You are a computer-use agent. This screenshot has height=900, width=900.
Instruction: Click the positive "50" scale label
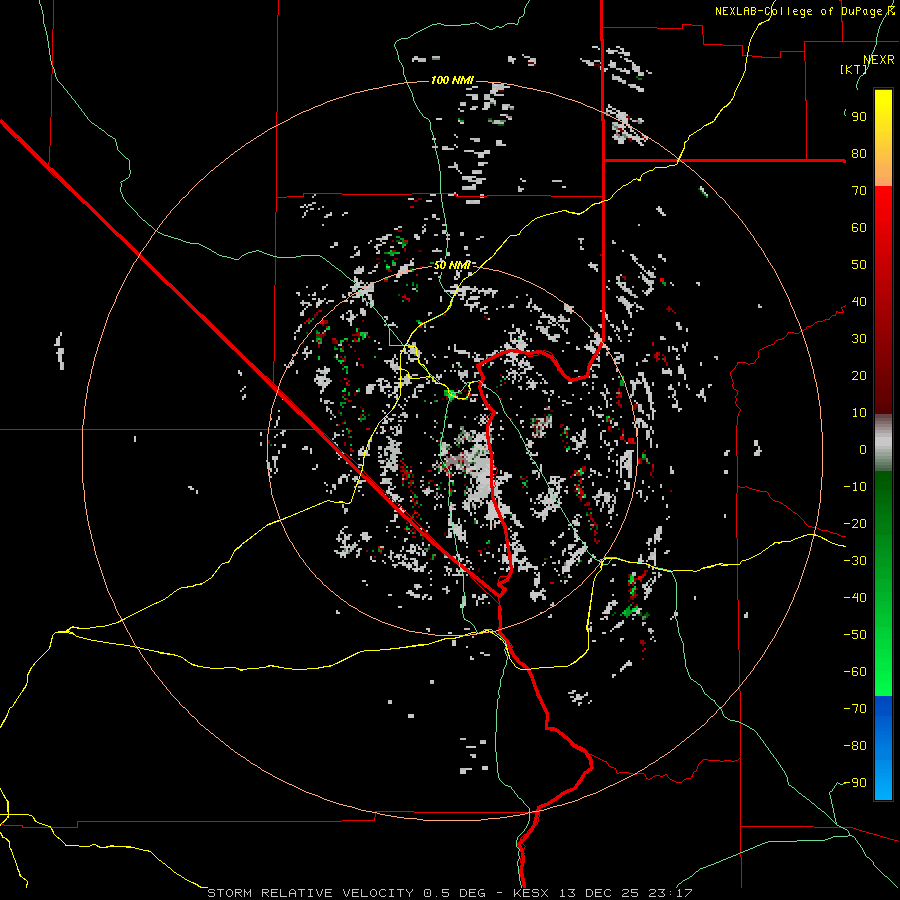(x=859, y=265)
